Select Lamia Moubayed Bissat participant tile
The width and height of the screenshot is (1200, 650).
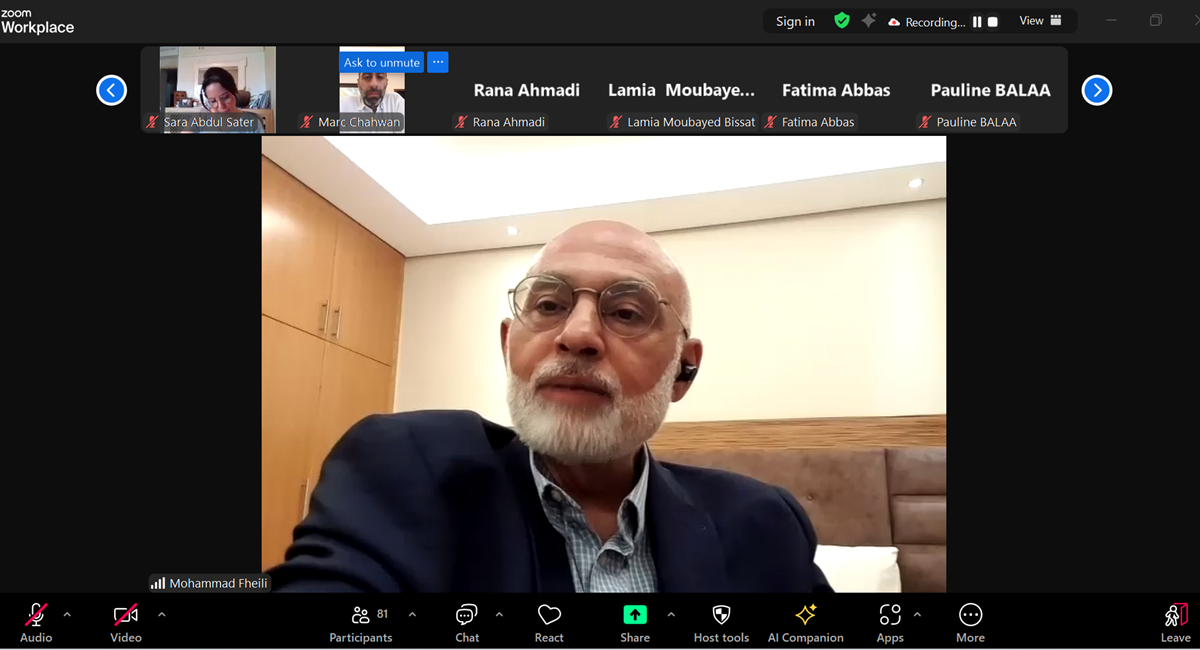(681, 90)
